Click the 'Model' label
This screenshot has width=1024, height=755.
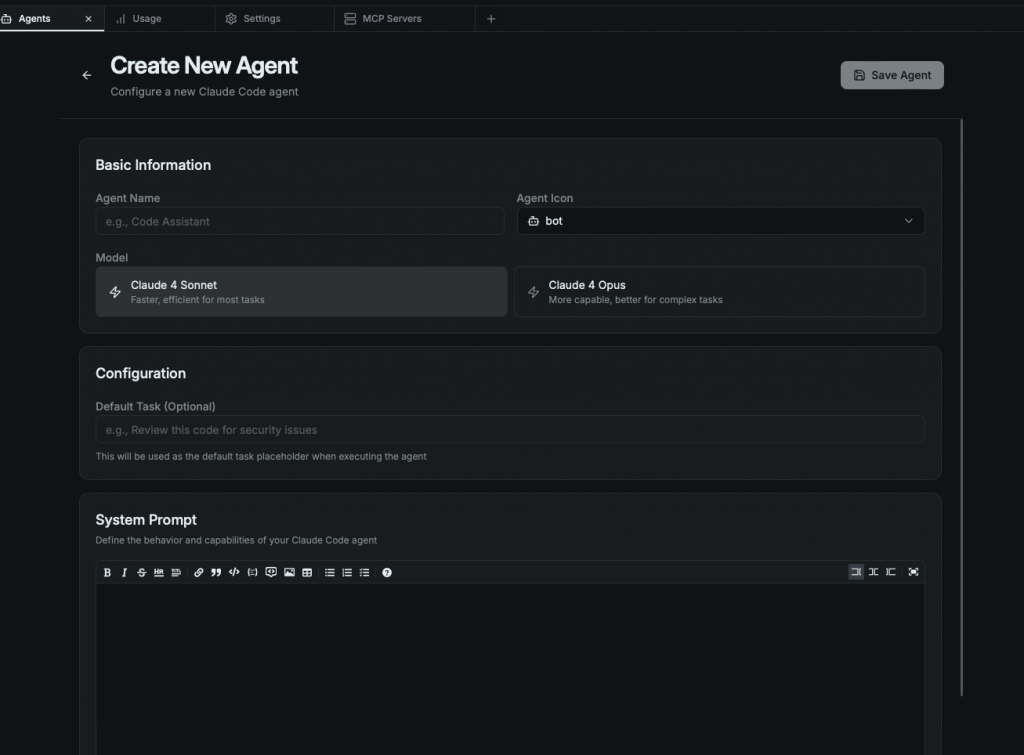click(x=112, y=257)
